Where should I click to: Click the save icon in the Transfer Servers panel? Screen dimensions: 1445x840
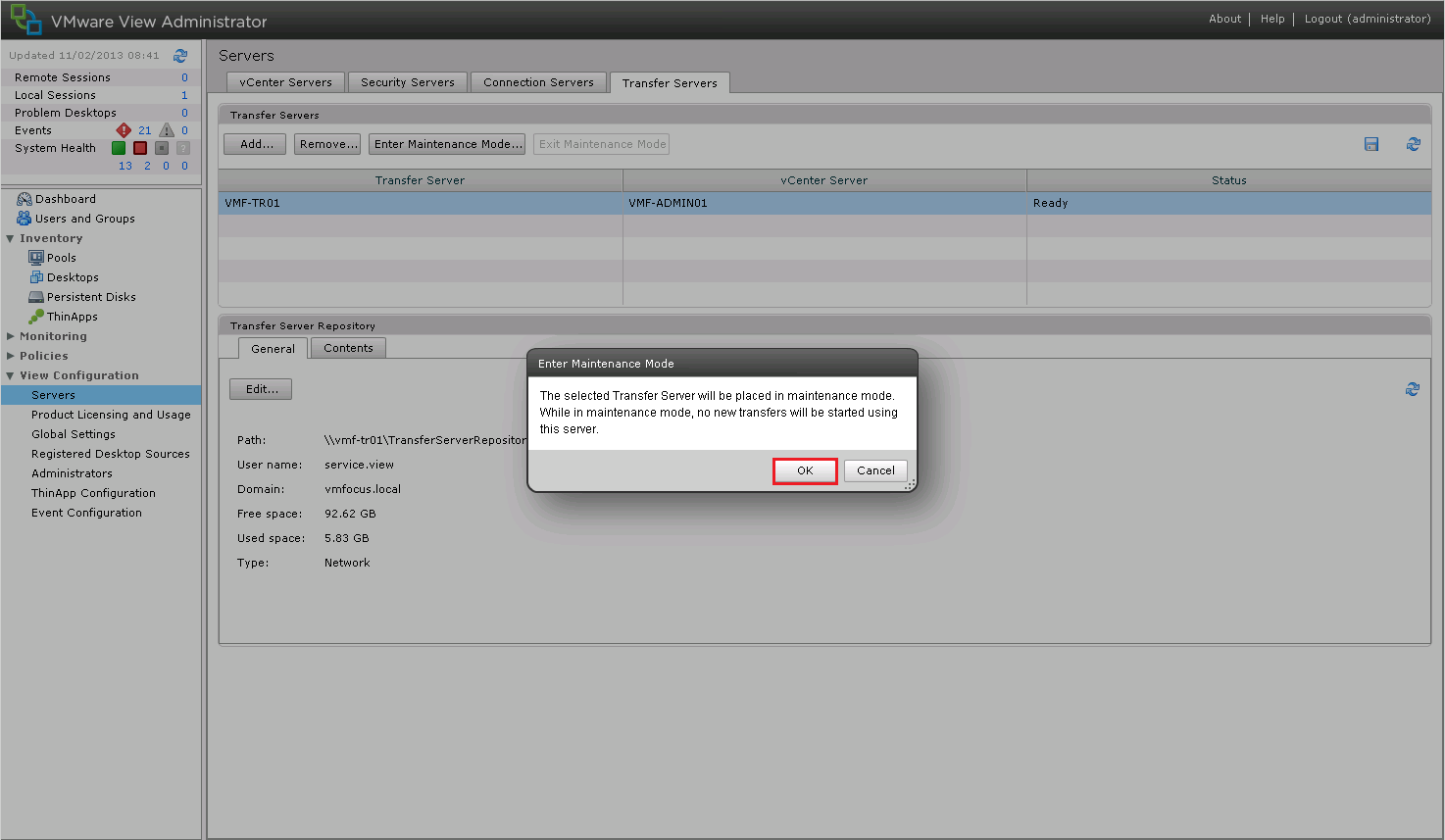pyautogui.click(x=1371, y=144)
